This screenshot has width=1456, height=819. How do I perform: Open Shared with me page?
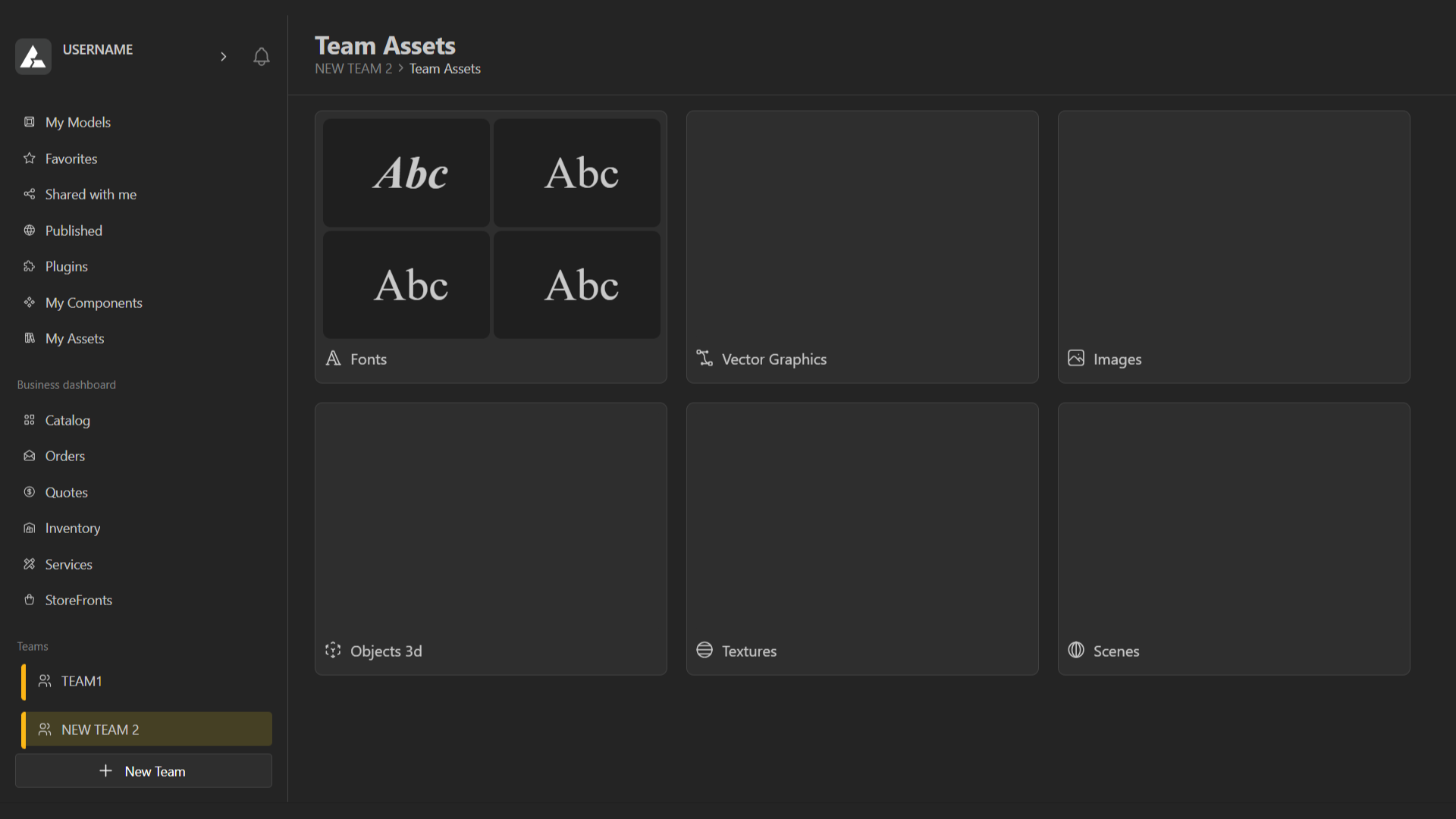click(90, 194)
